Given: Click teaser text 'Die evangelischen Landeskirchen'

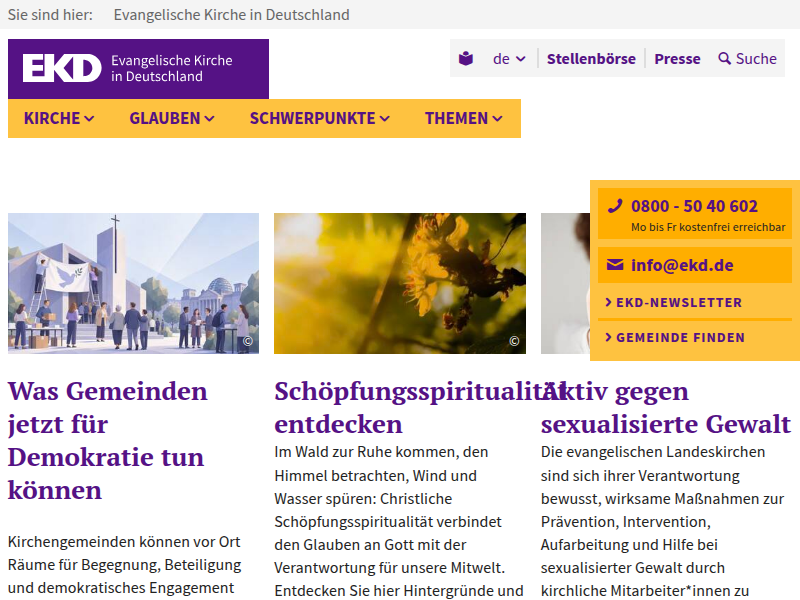Looking at the screenshot, I should click(653, 452).
